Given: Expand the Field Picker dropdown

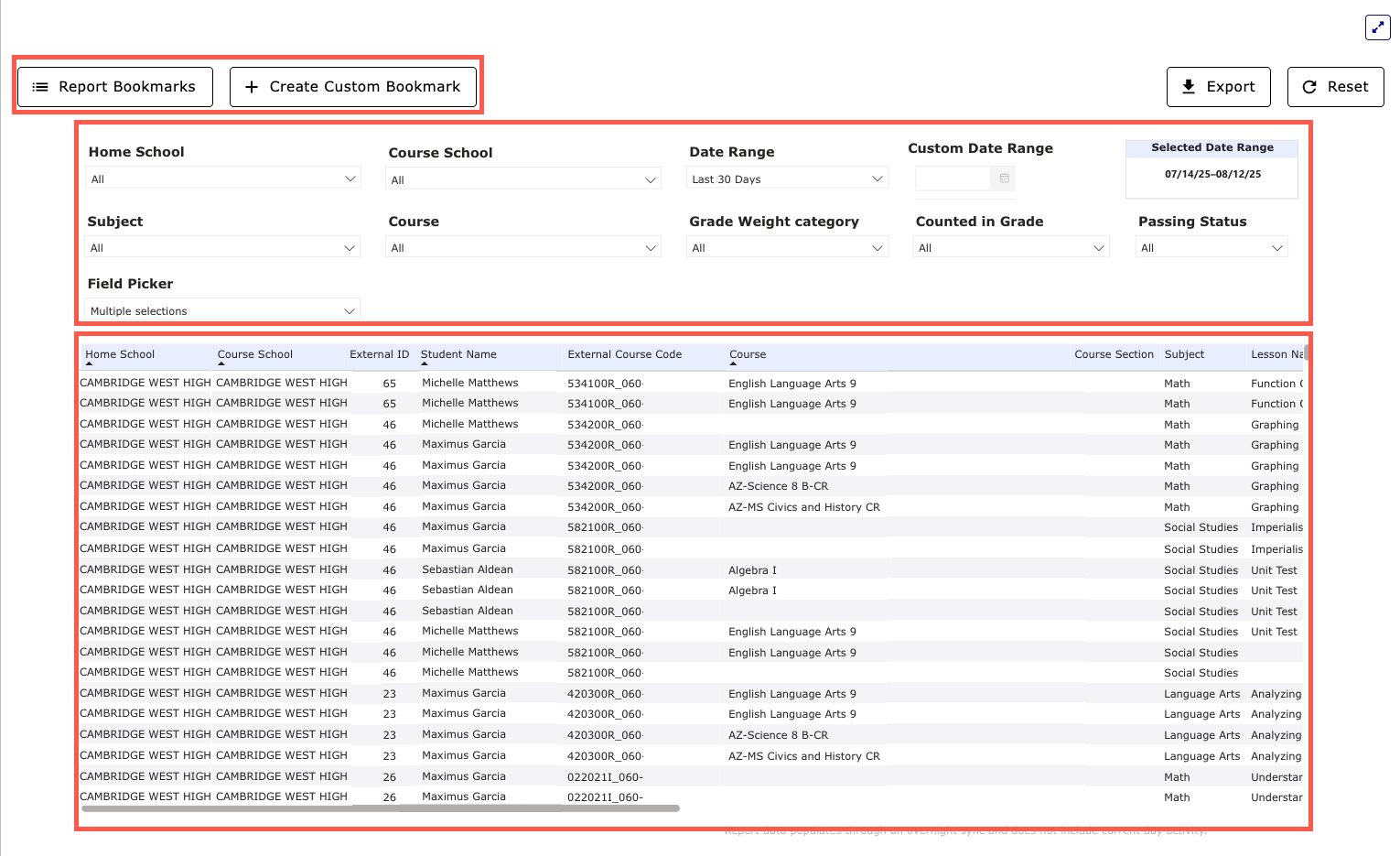Looking at the screenshot, I should (x=222, y=311).
